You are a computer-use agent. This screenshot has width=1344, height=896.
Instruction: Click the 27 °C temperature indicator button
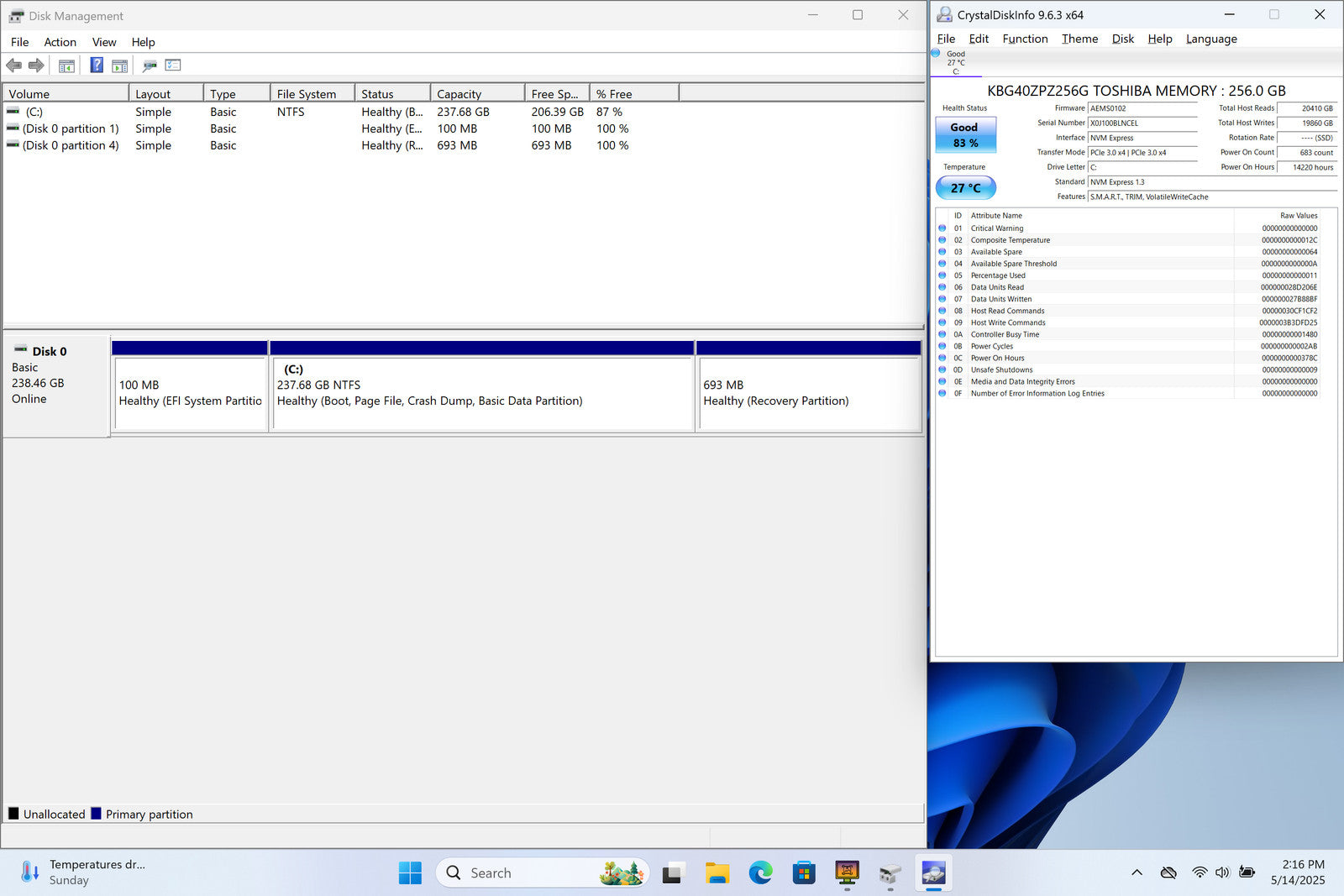(x=965, y=188)
